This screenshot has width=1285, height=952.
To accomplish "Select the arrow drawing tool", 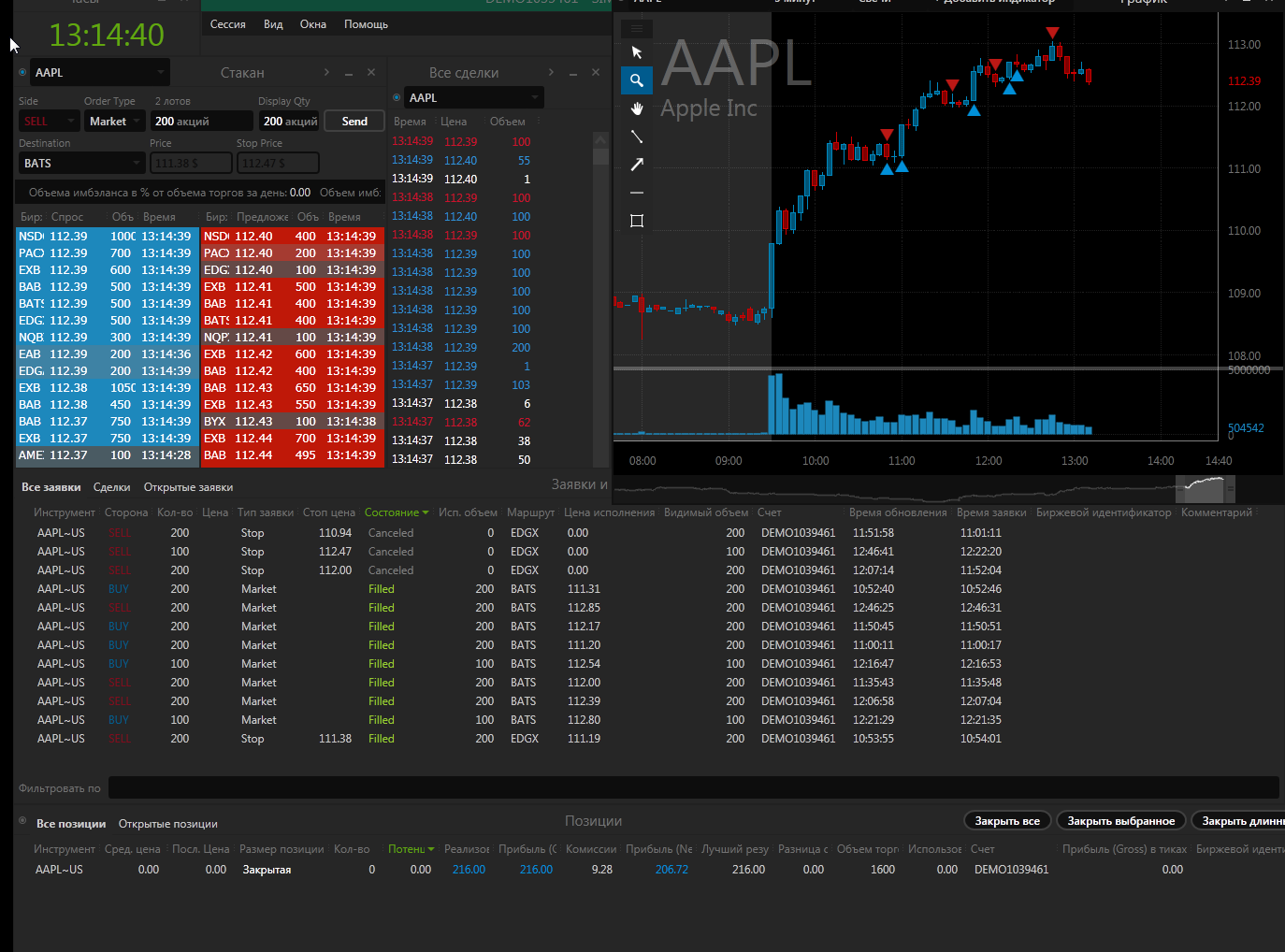I will coord(637,165).
